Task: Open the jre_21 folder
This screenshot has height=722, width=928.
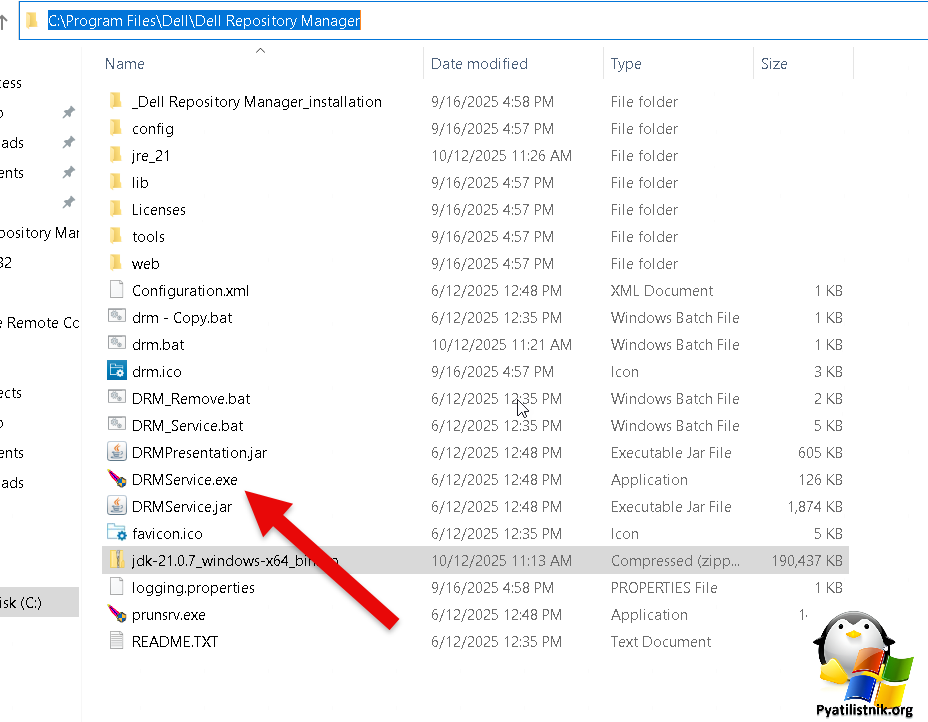Action: (x=154, y=156)
